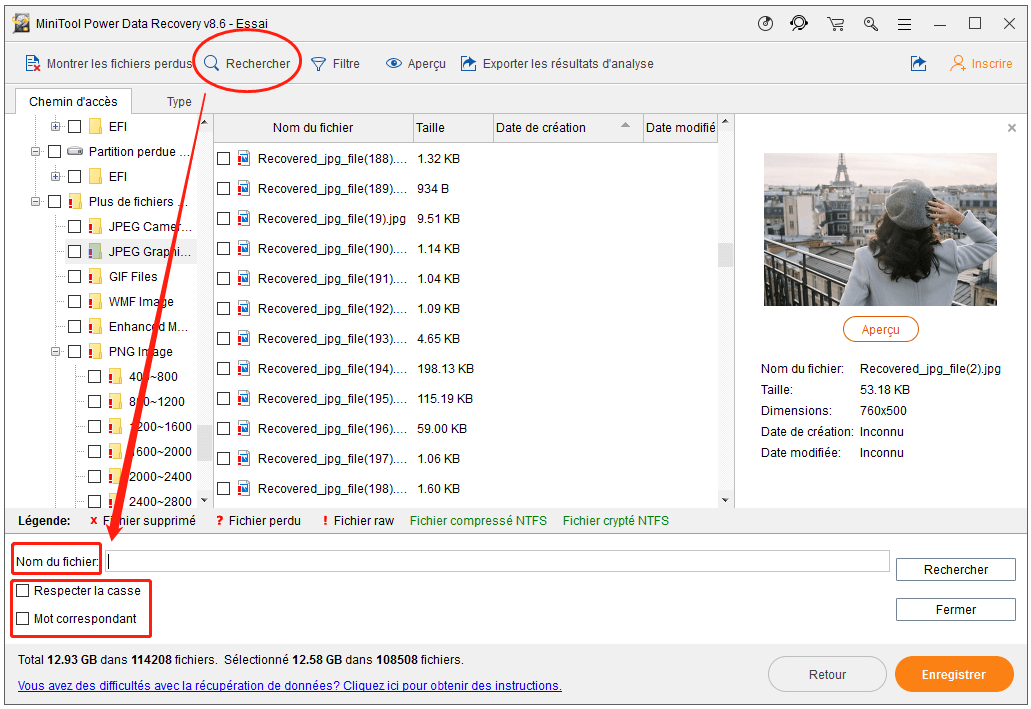Click the Fermer button
This screenshot has width=1031, height=709.
955,610
